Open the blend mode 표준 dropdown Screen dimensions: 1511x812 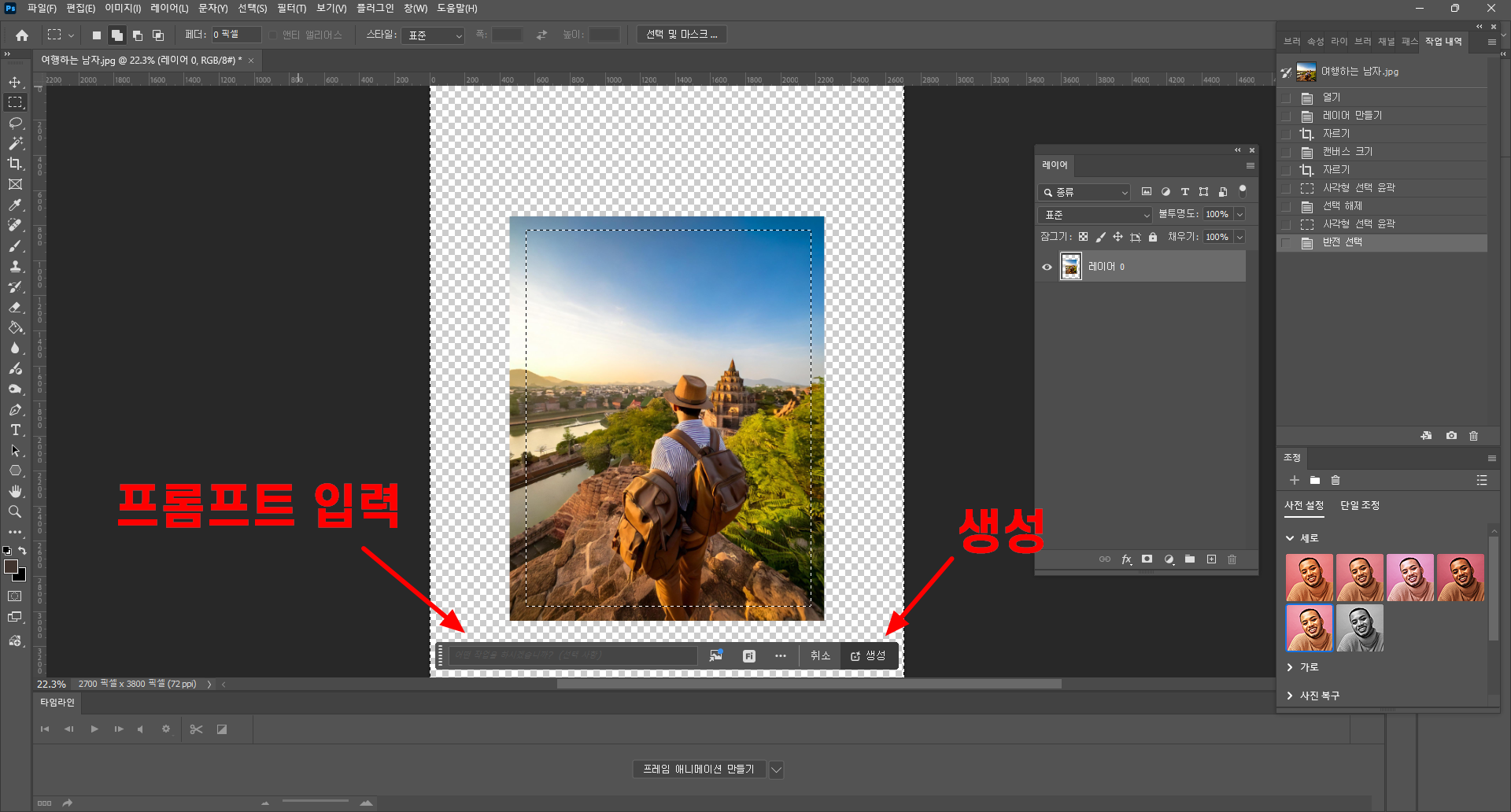pos(1095,215)
